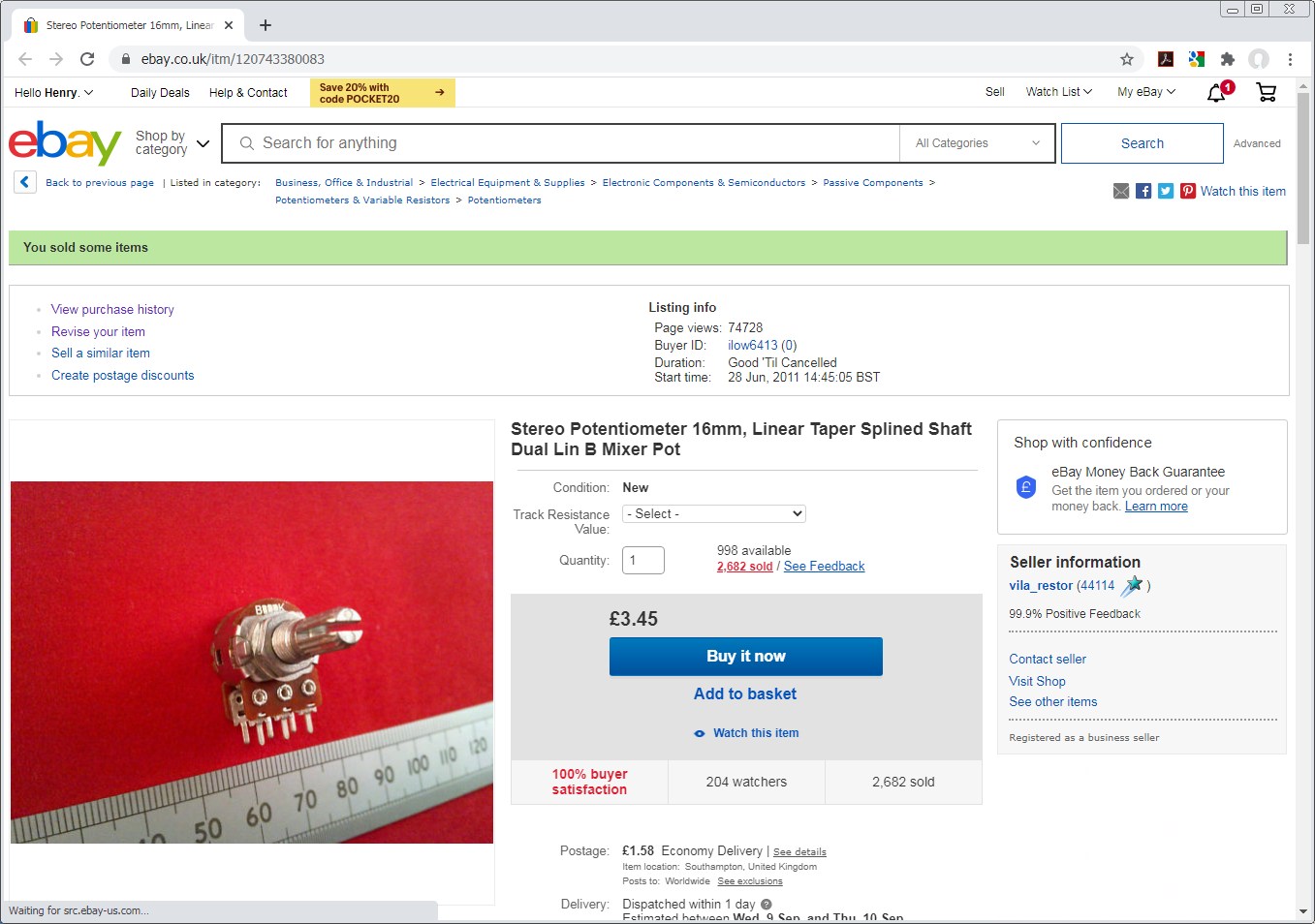Click the eBay logo to go home
The image size is (1315, 924).
(64, 143)
